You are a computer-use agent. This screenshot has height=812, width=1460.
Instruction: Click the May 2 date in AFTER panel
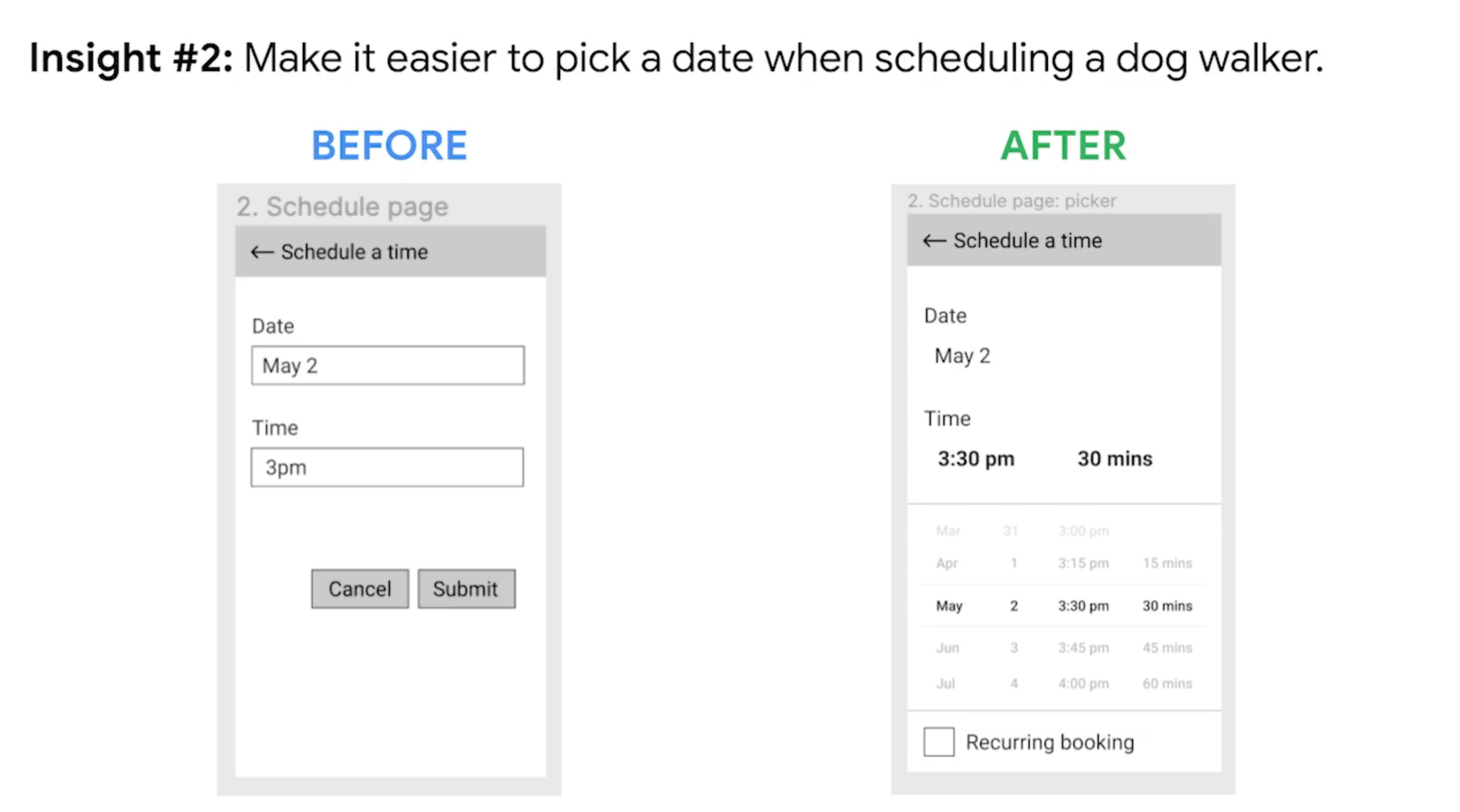click(962, 356)
